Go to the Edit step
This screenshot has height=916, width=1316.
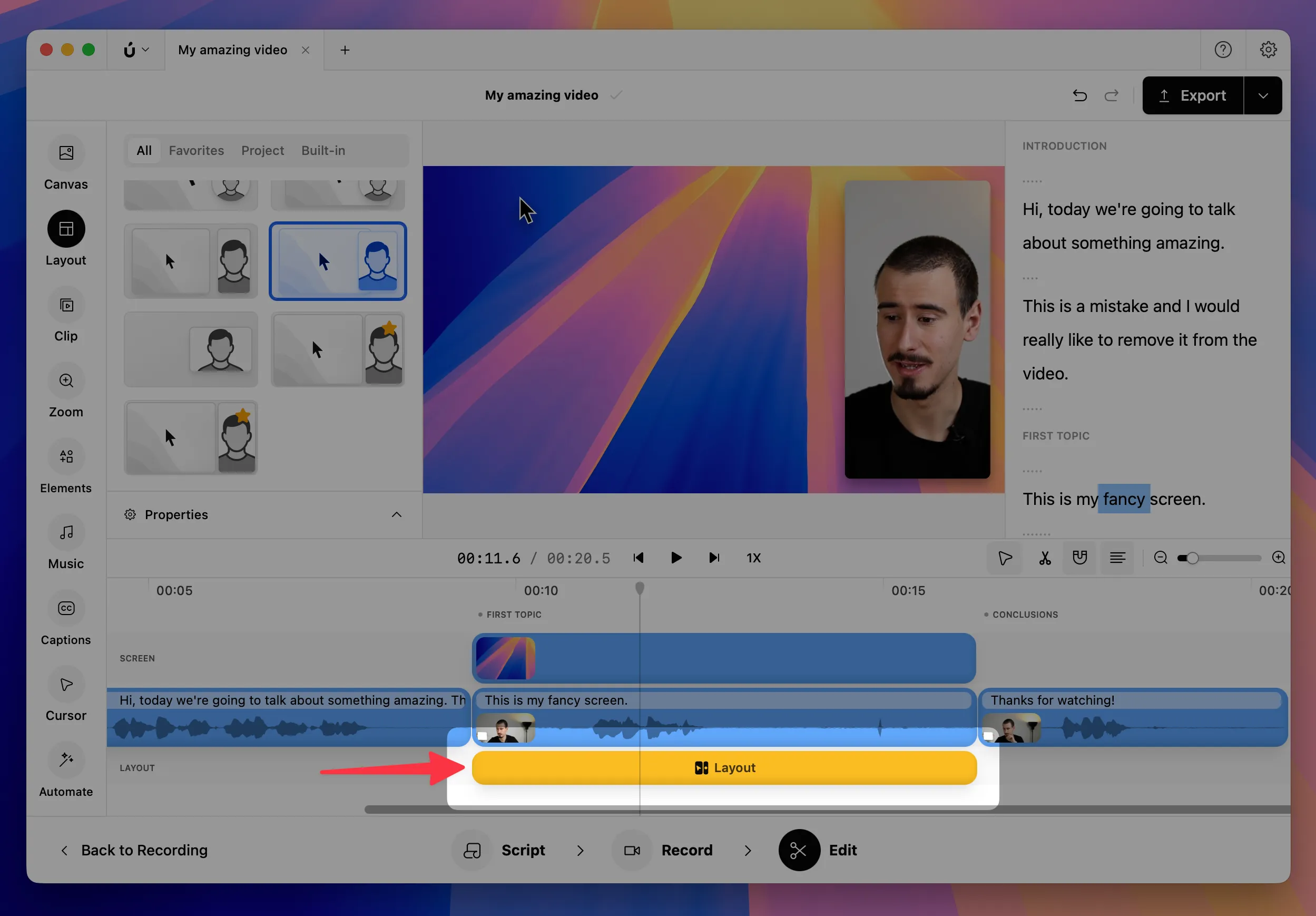[819, 850]
